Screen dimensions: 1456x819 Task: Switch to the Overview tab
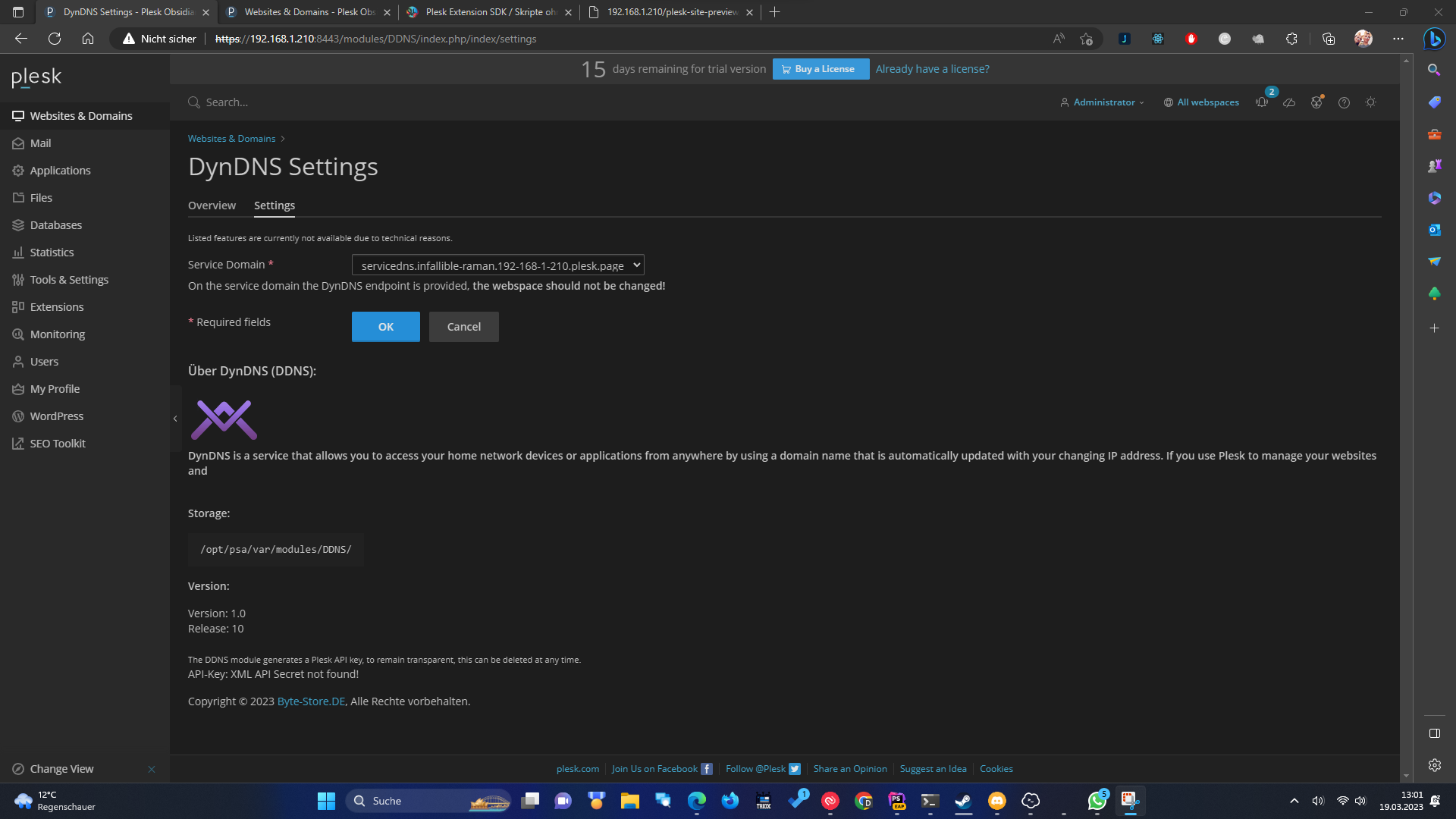(212, 206)
